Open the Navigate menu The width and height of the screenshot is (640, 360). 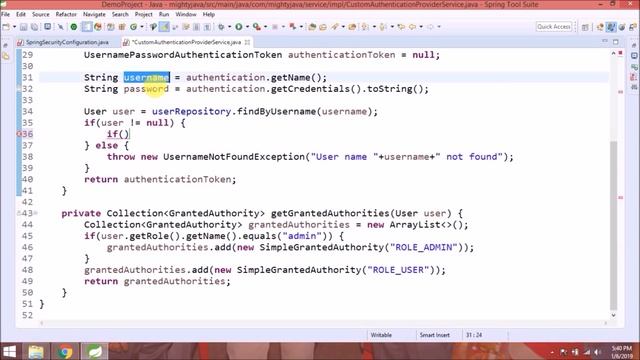tap(94, 14)
